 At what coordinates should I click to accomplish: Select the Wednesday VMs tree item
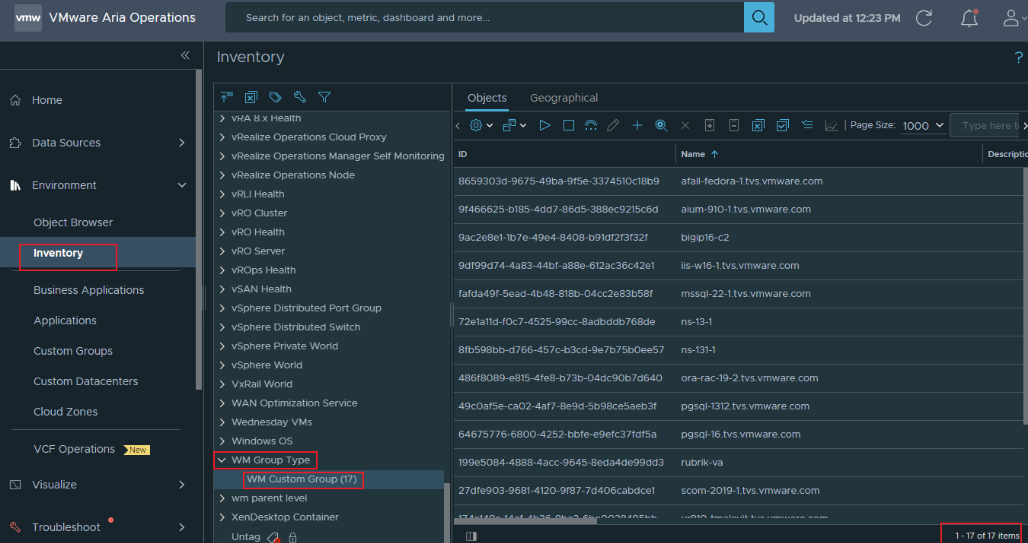271,422
